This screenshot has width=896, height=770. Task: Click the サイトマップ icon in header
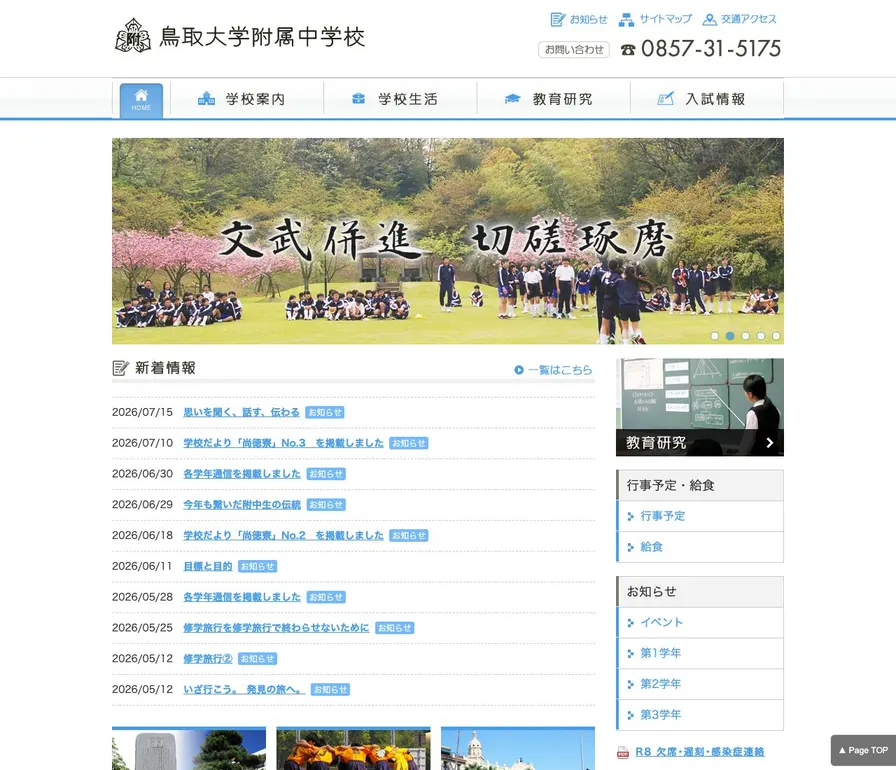pyautogui.click(x=626, y=19)
